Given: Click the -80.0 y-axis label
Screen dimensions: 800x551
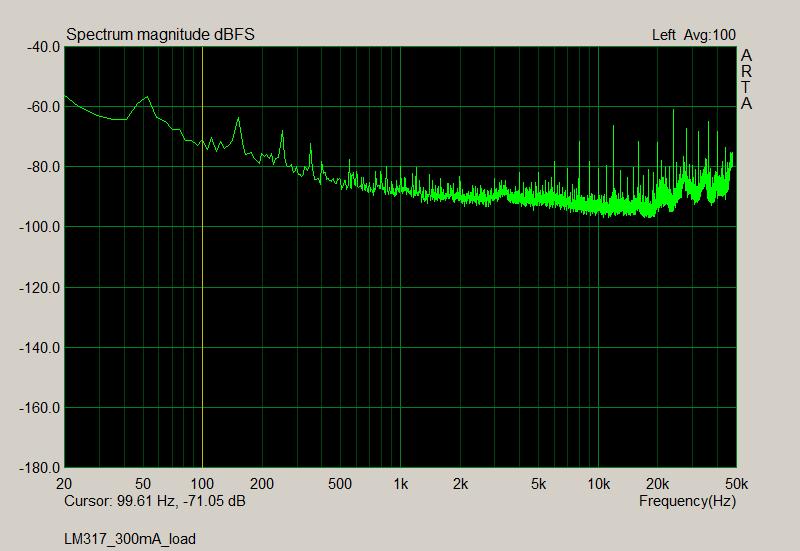Looking at the screenshot, I should coord(43,167).
